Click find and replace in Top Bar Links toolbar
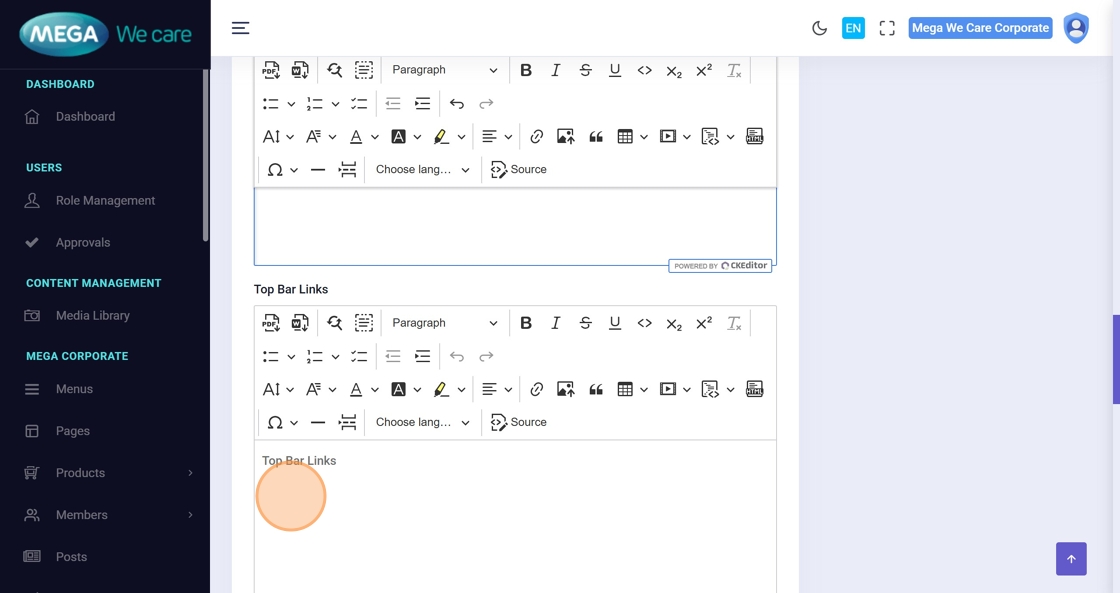Screen dimensions: 1120x593 point(334,323)
